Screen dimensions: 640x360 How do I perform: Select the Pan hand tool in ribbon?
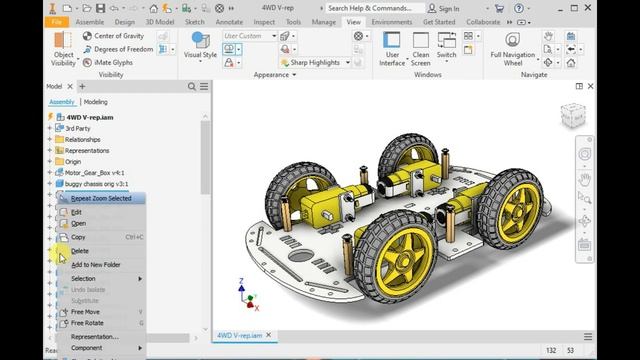(x=548, y=36)
